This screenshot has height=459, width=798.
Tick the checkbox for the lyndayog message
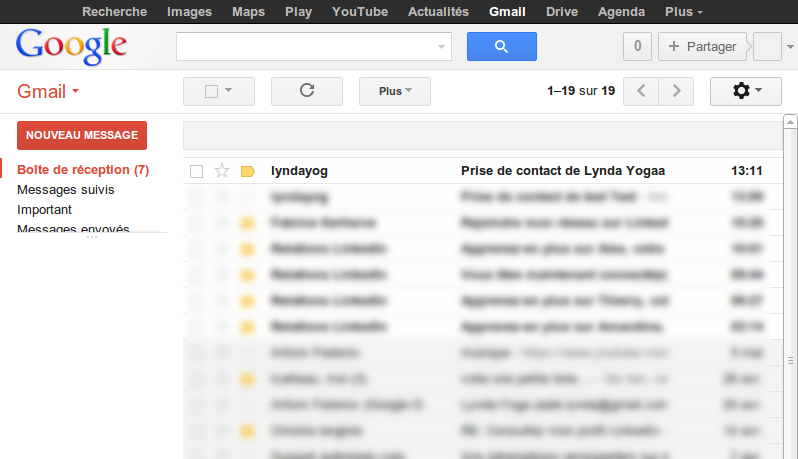(x=196, y=171)
